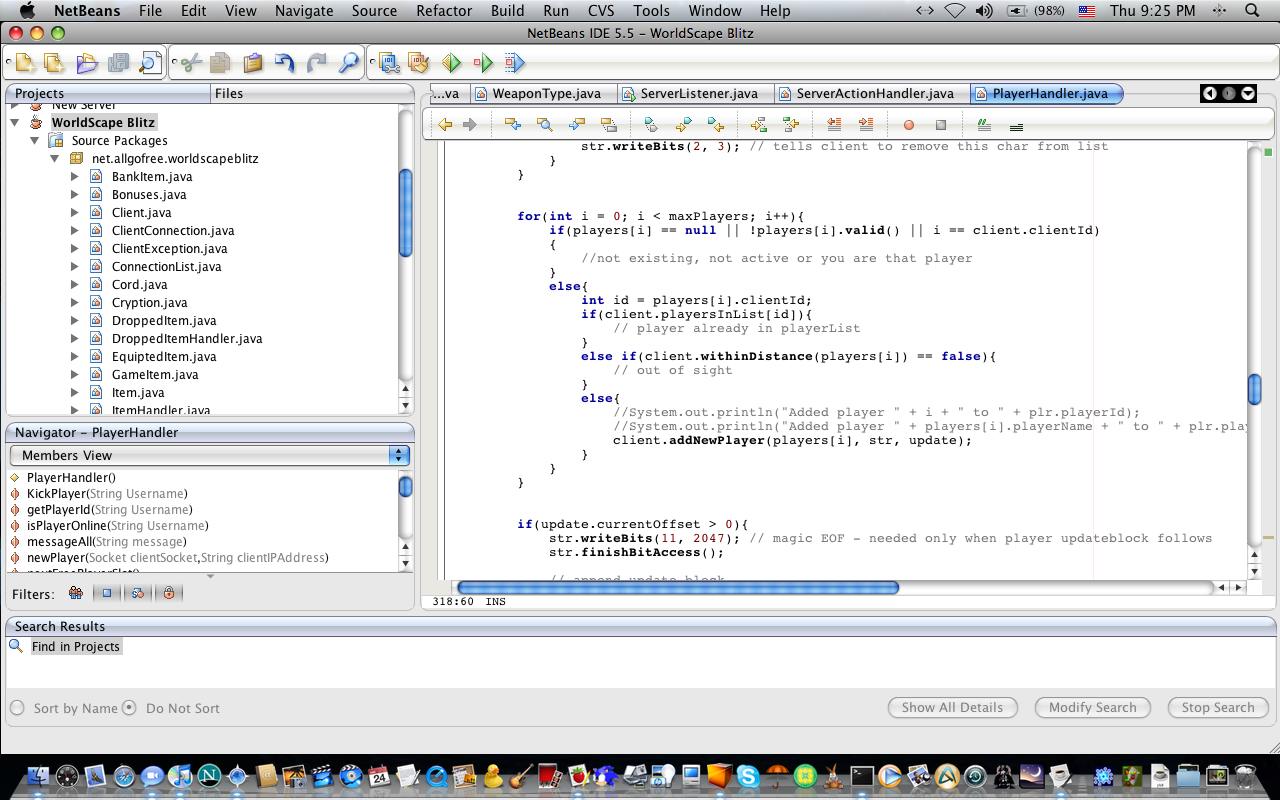
Task: Click the Wi-Fi status icon in menu bar
Action: coord(955,11)
